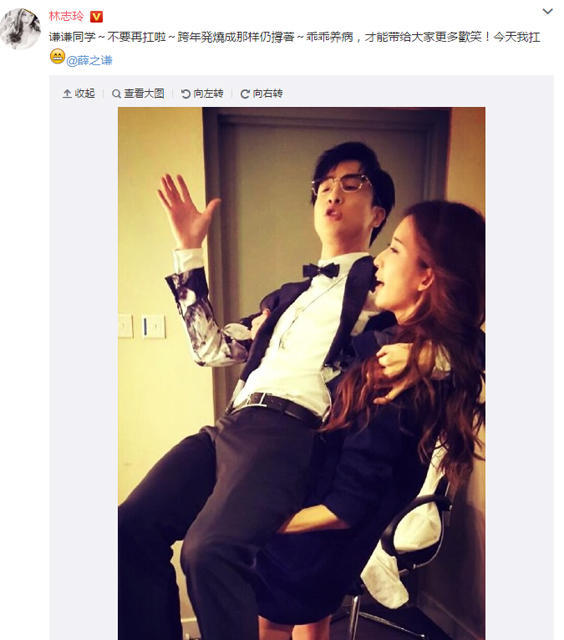Click the clockwise rotate icon for 向右转
564x640 pixels.
coord(245,94)
